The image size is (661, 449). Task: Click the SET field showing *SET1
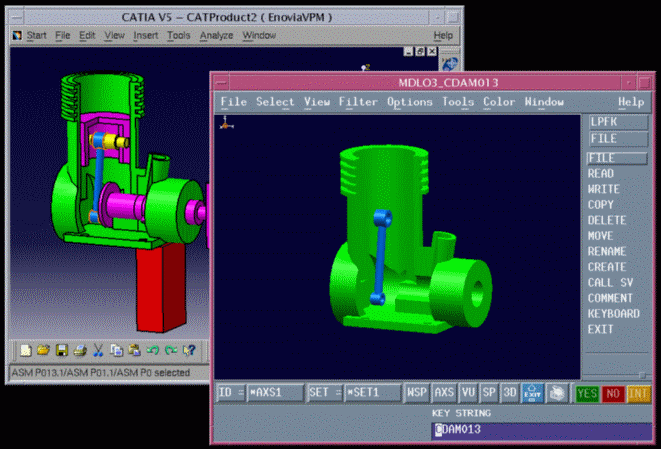click(x=372, y=393)
